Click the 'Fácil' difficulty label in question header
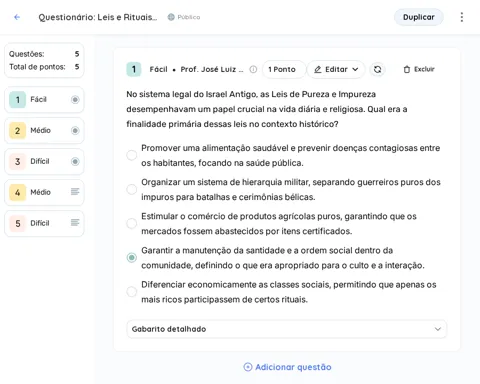This screenshot has width=480, height=384. tap(158, 69)
